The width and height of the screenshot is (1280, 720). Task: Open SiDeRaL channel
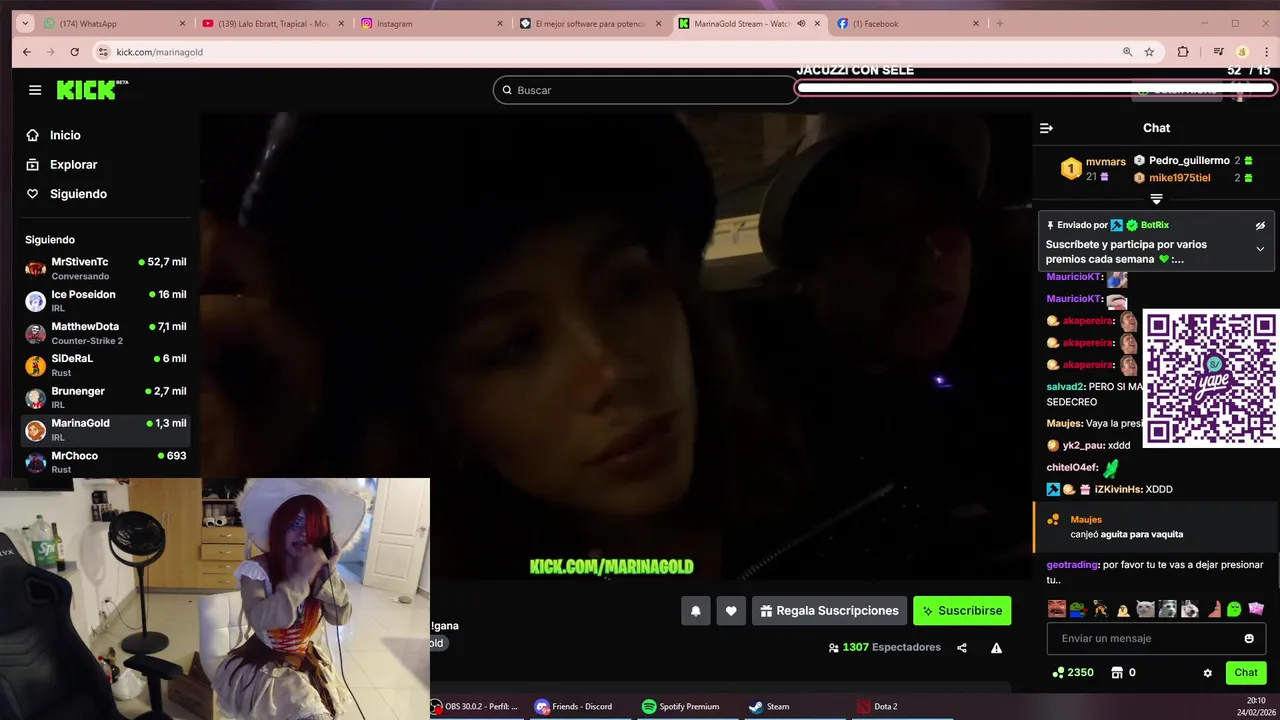point(105,365)
